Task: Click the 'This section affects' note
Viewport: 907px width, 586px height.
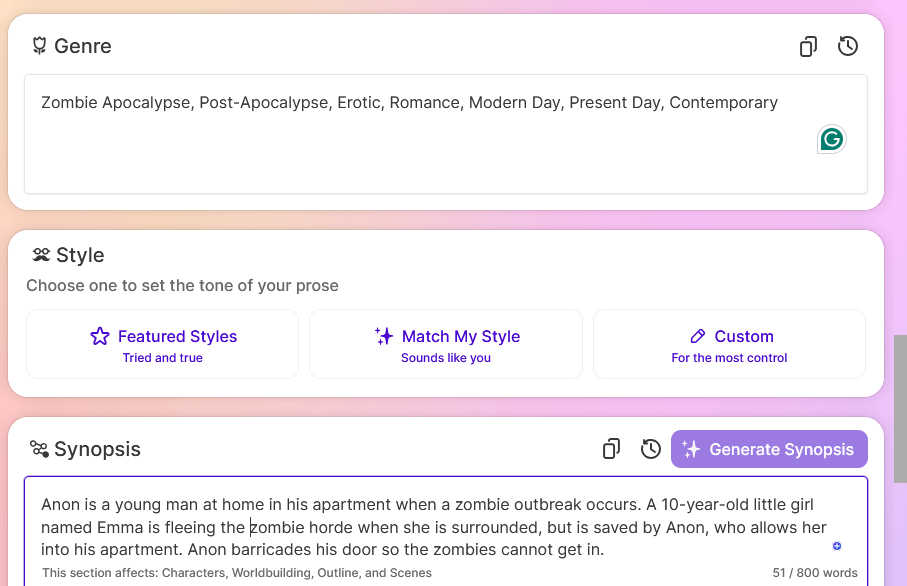Action: (x=237, y=573)
